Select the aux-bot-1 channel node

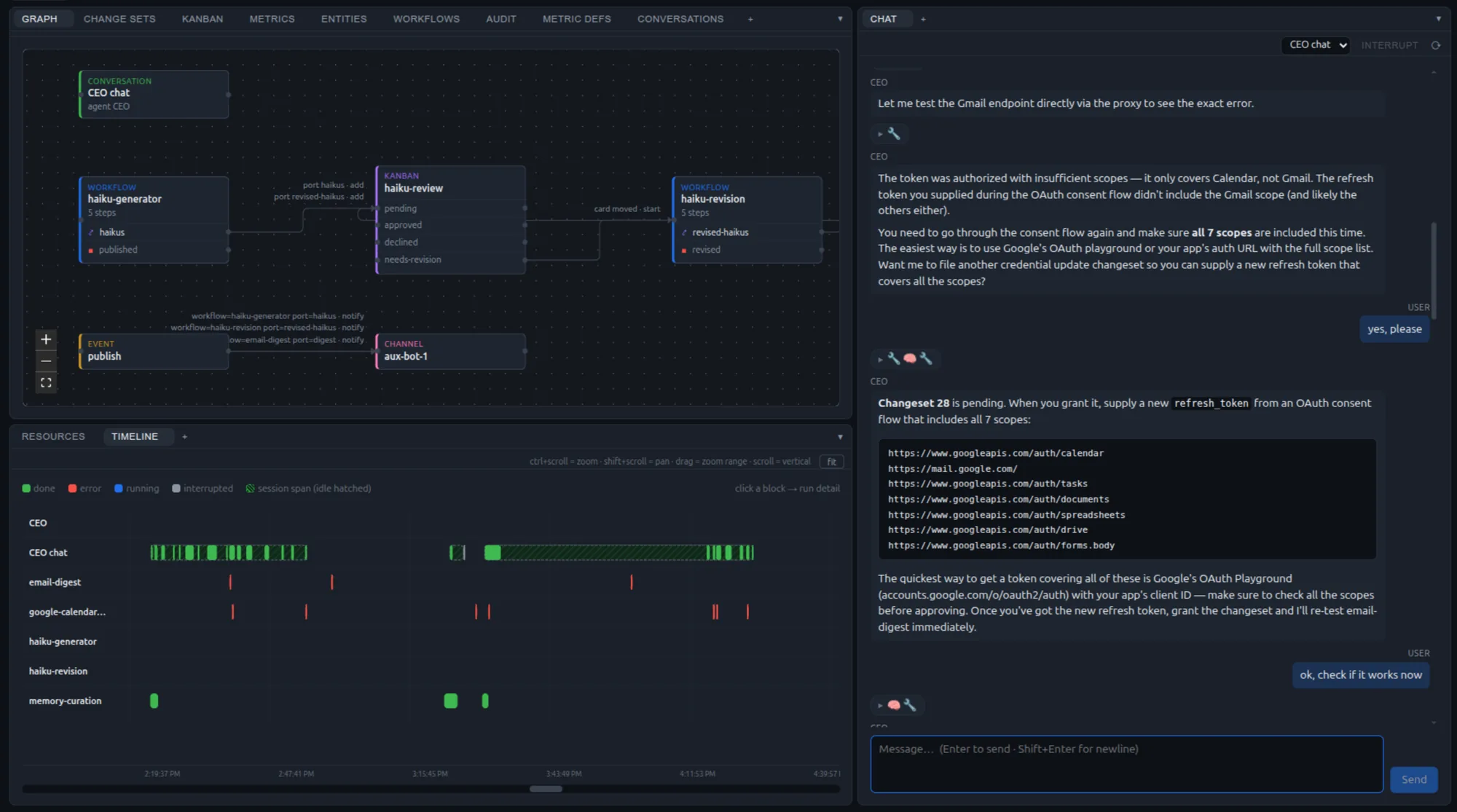coord(450,351)
